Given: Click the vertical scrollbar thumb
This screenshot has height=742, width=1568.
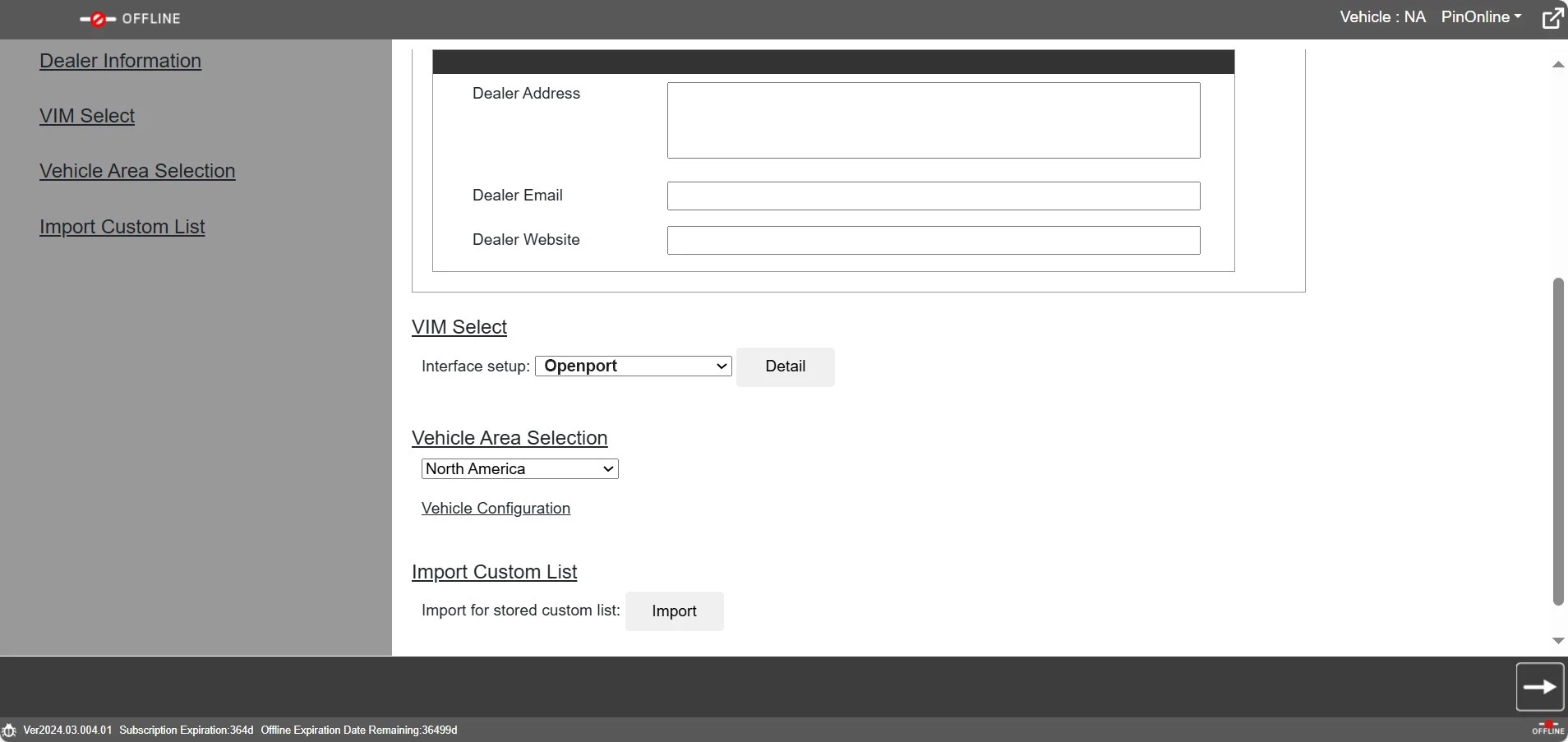Looking at the screenshot, I should coord(1557,442).
